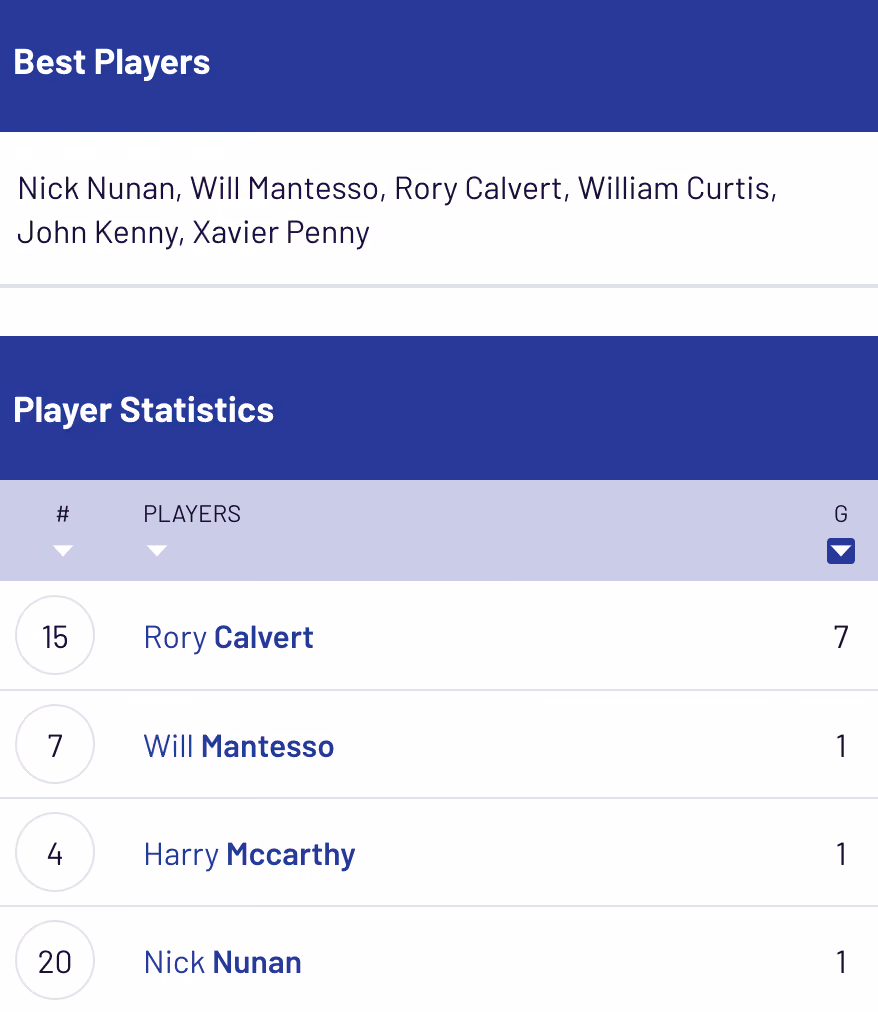Screen dimensions: 878x1012
Task: Open Nick Nunan player profile
Action: 222,962
